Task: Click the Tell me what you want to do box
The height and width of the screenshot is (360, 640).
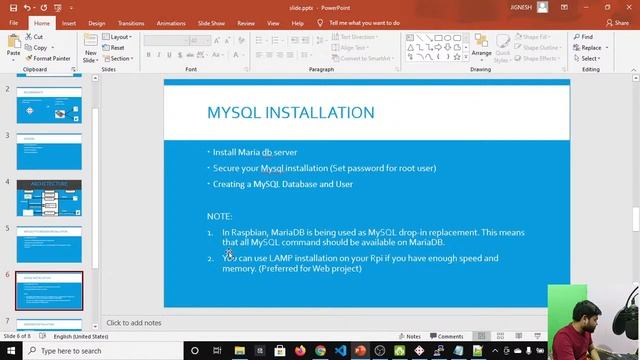Action: [x=364, y=23]
